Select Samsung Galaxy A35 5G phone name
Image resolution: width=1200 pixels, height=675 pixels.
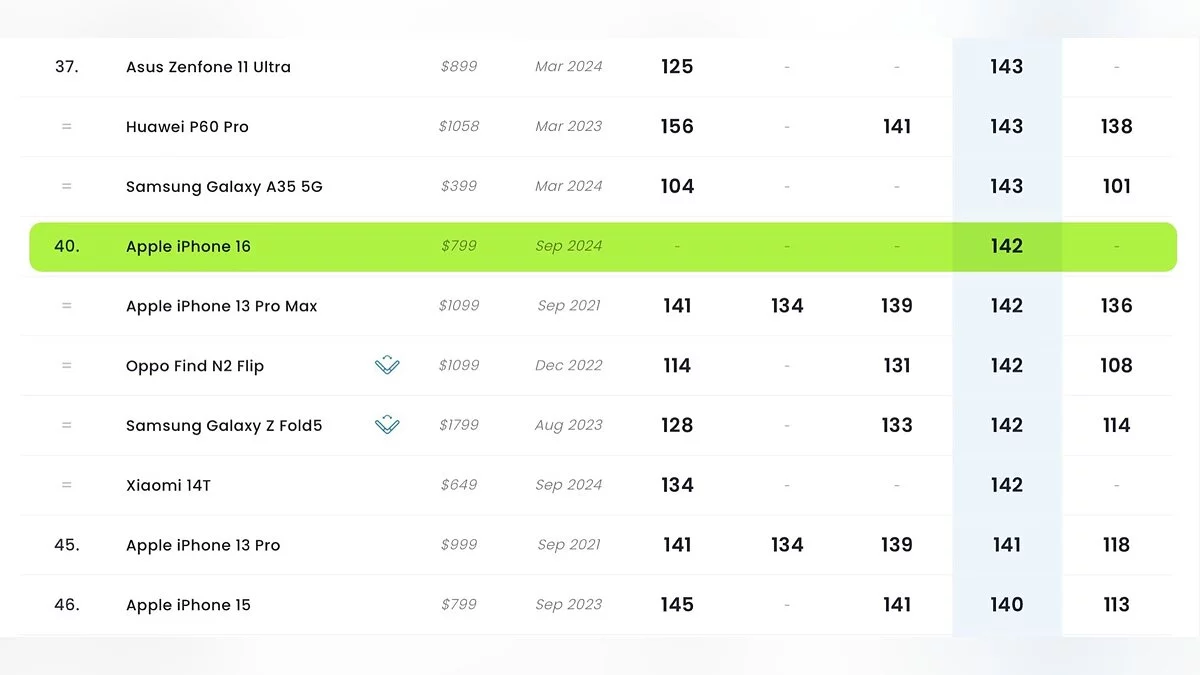tap(224, 187)
